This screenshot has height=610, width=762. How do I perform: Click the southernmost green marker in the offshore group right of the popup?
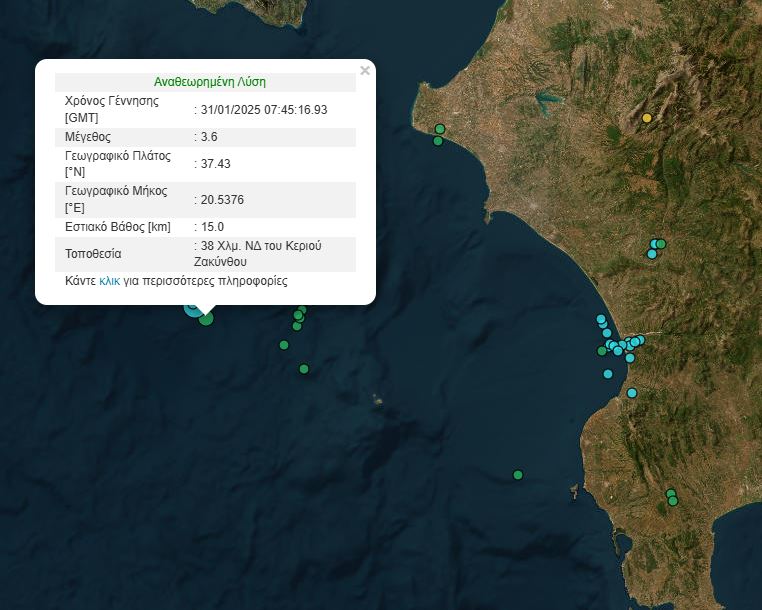[304, 369]
